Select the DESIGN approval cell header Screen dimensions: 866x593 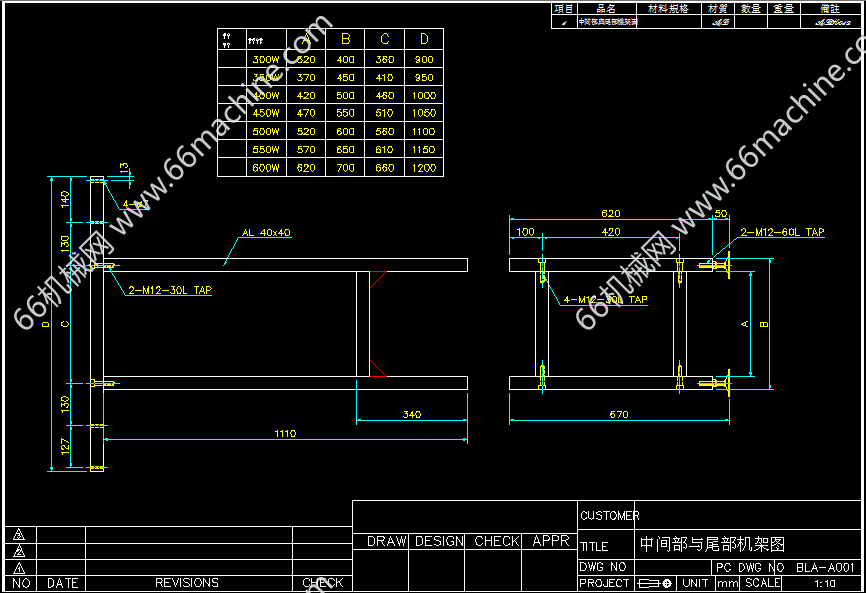tap(438, 541)
